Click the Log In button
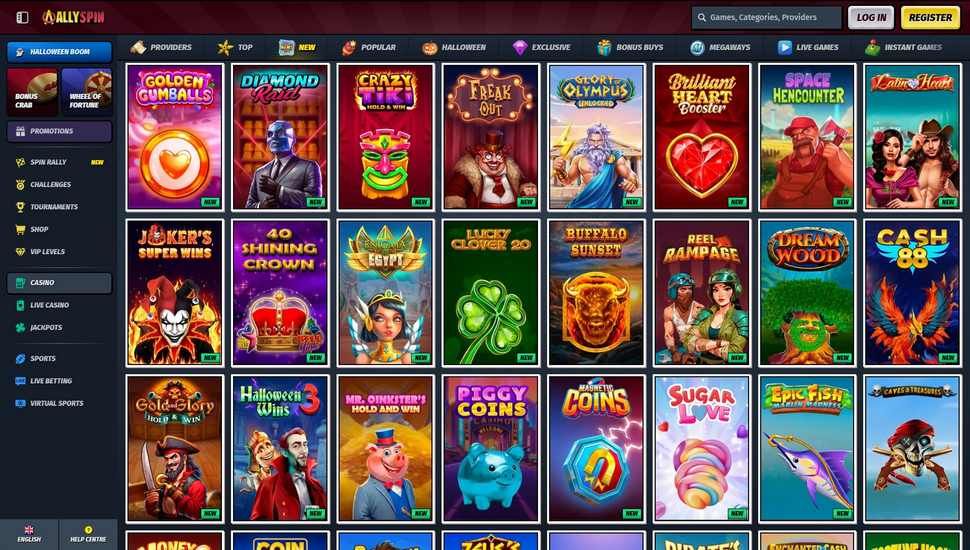This screenshot has width=970, height=550. coord(871,17)
